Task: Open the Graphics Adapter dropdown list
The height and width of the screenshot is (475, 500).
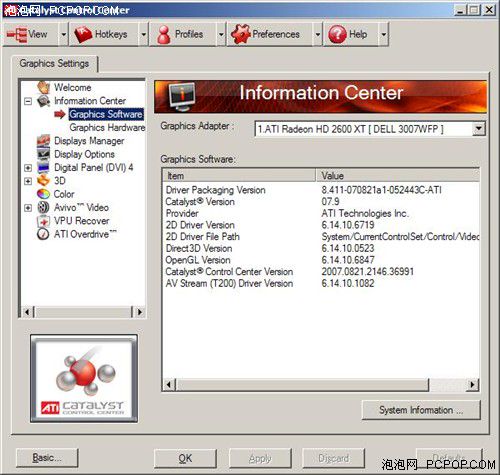Action: pos(478,129)
